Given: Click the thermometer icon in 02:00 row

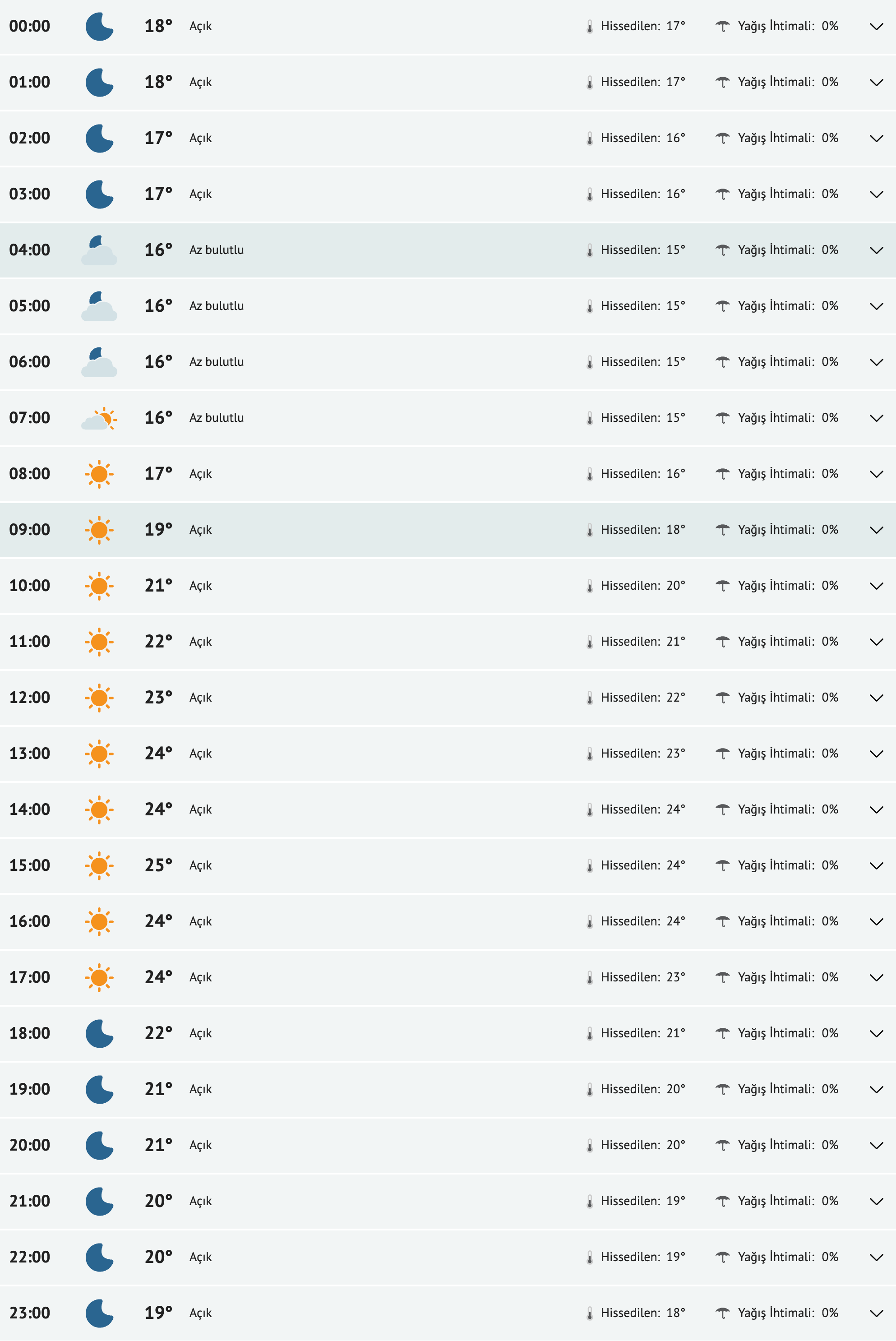Looking at the screenshot, I should coord(590,138).
